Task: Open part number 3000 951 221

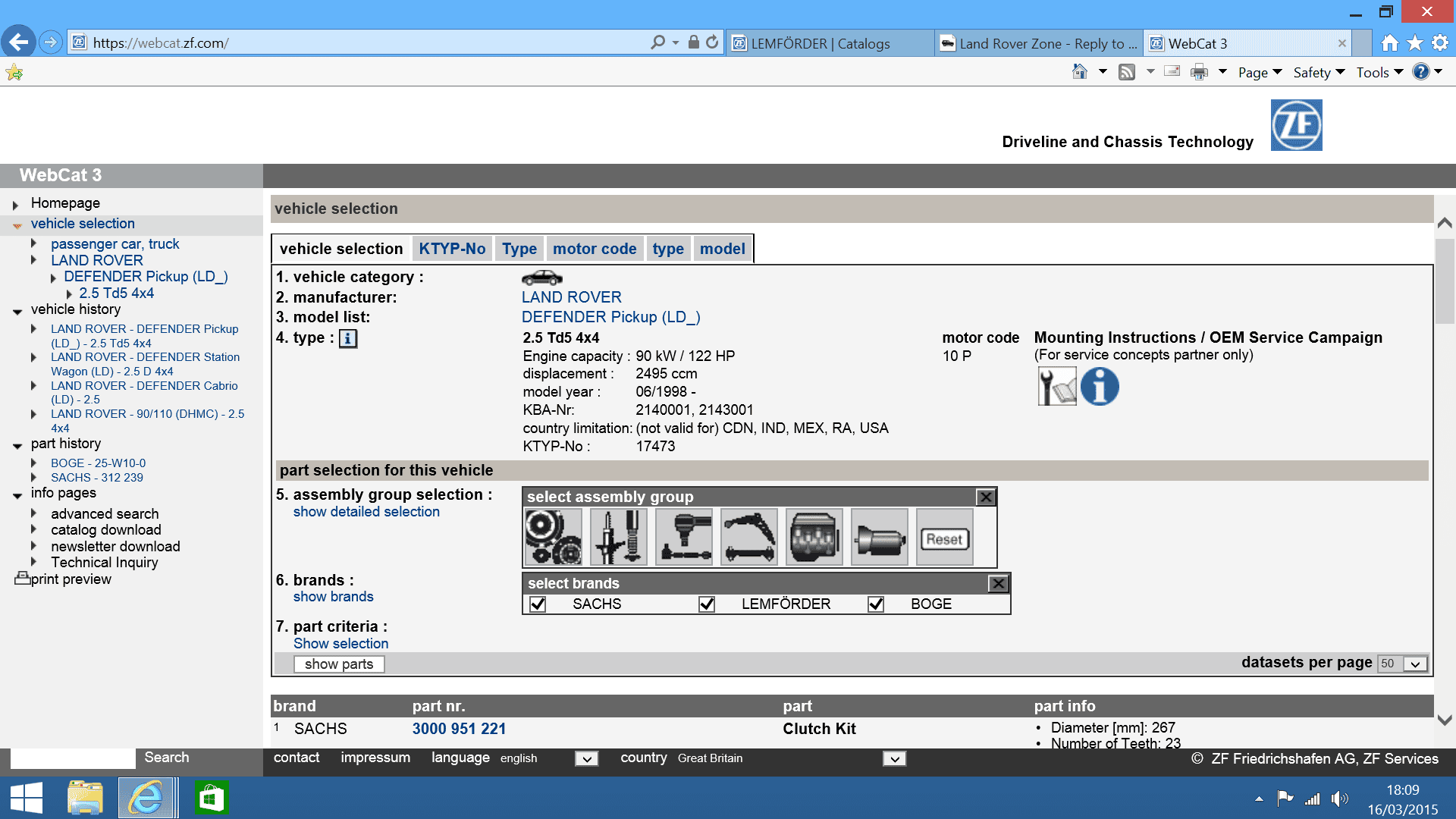Action: (x=459, y=729)
